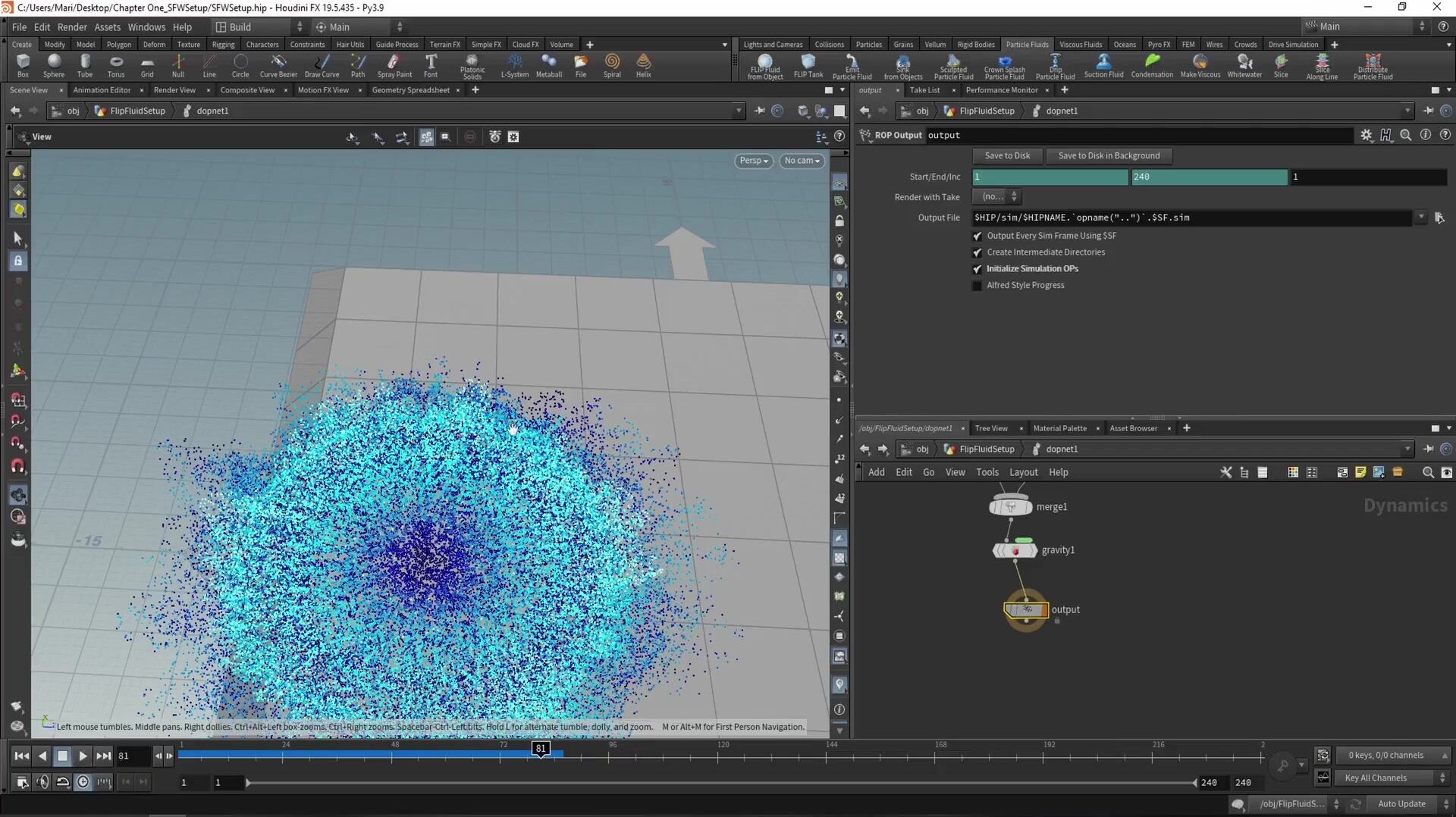The image size is (1456, 817).
Task: Enable Alfred Style Progress checkbox
Action: 977,286
